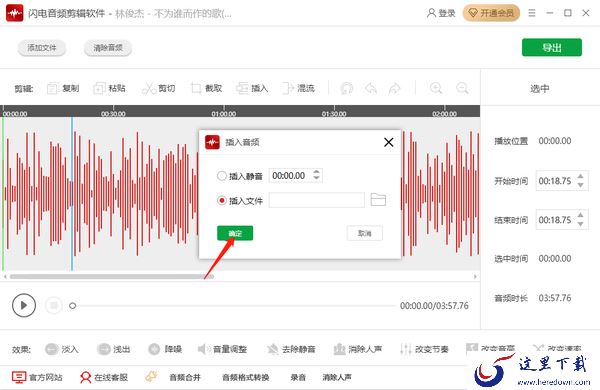
Task: Decrease the 开始时间 start time
Action: tap(580, 185)
